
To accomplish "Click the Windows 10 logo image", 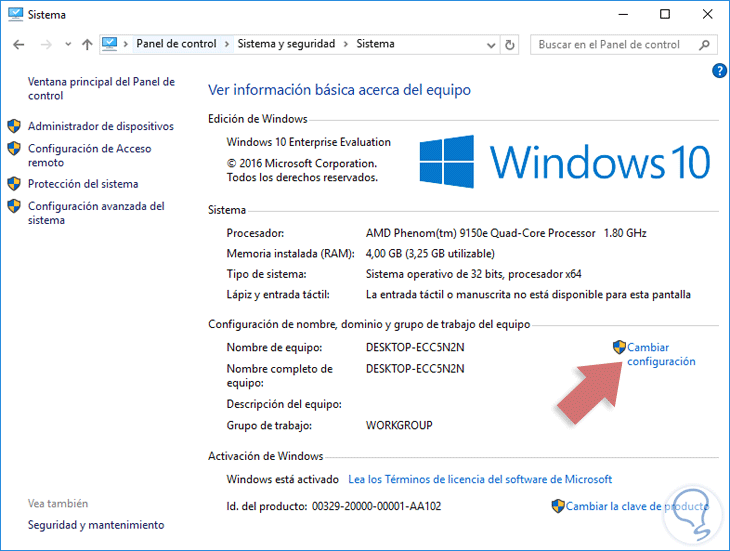I will coord(565,161).
